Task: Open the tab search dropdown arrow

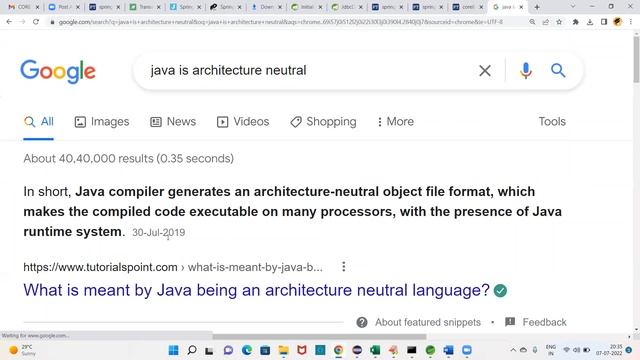Action: [x=573, y=7]
